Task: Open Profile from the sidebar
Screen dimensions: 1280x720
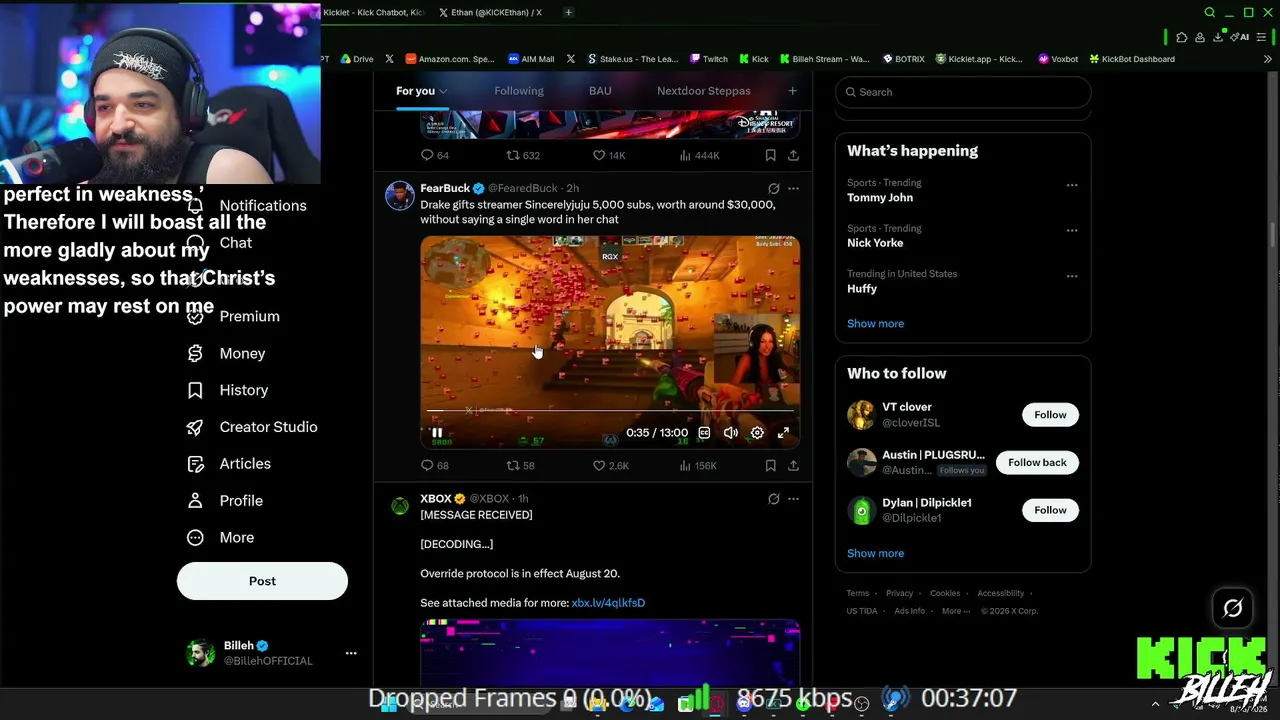Action: pos(225,501)
